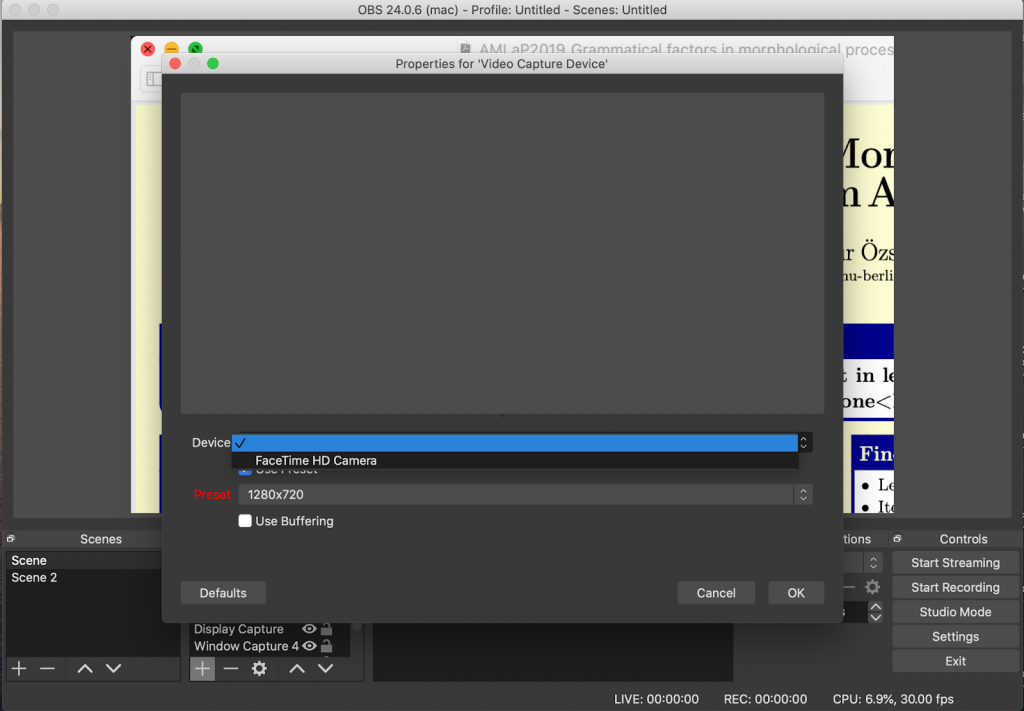Open source properties via the Sources gear icon

pyautogui.click(x=259, y=669)
